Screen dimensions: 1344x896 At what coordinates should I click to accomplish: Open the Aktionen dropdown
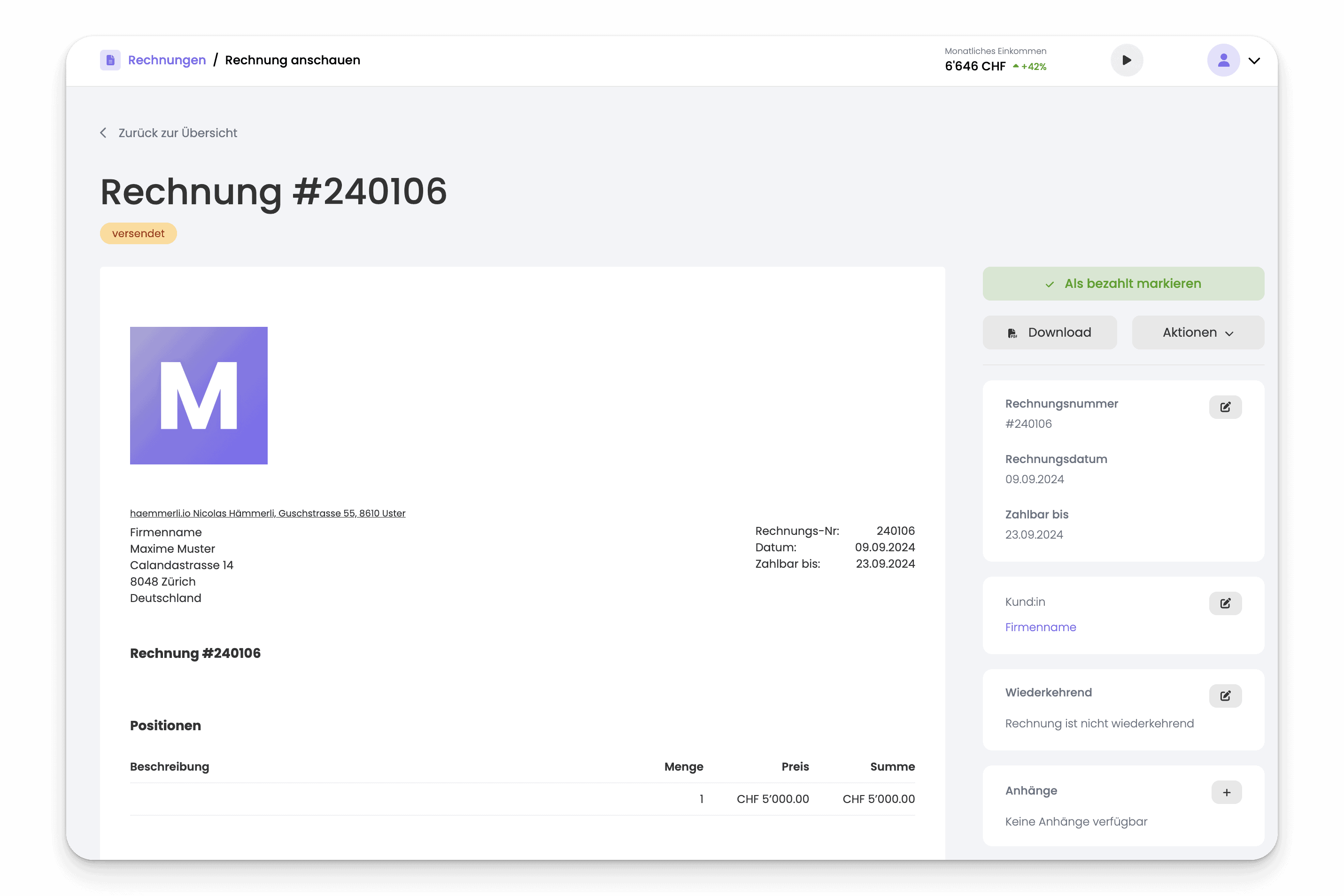[x=1197, y=332]
